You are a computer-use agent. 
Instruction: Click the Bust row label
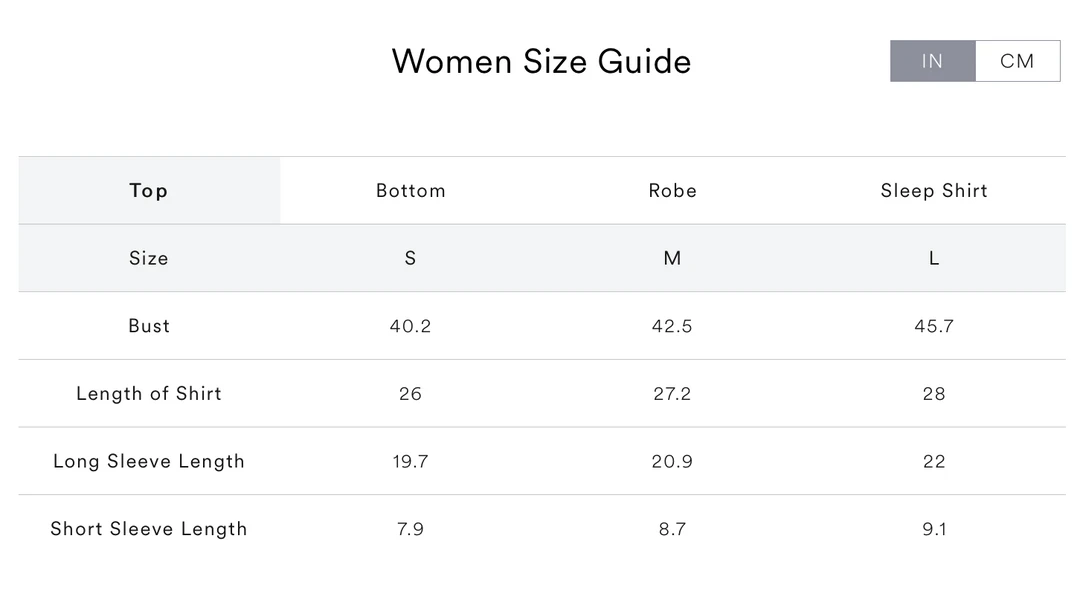[149, 326]
